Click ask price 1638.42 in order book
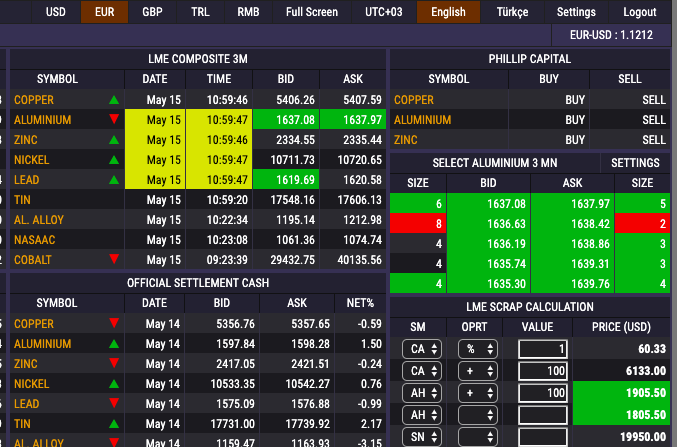The height and width of the screenshot is (447, 677). click(572, 224)
